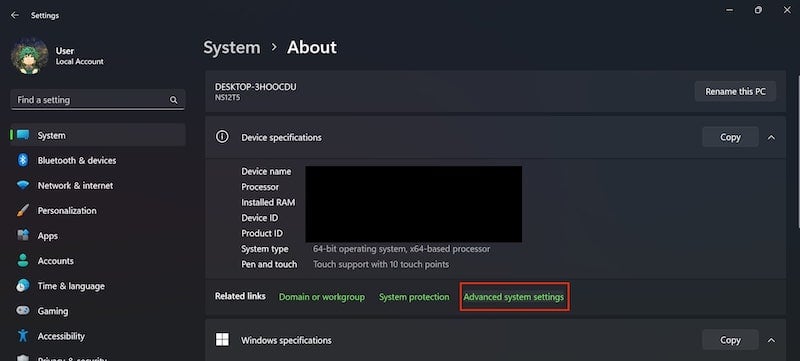Image resolution: width=800 pixels, height=361 pixels.
Task: Click the Gaming controller icon
Action: tap(23, 311)
